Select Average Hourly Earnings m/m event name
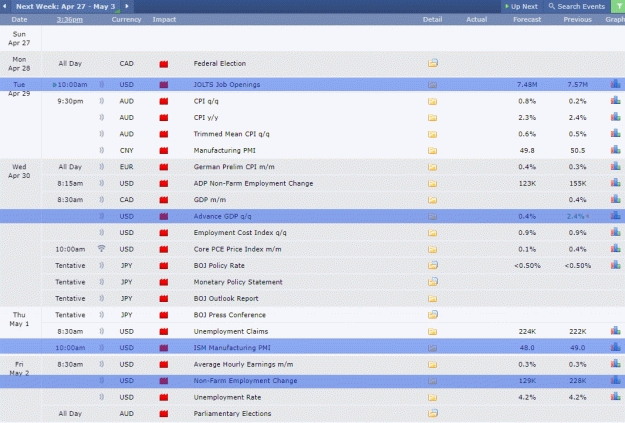This screenshot has height=423, width=625. pyautogui.click(x=243, y=364)
